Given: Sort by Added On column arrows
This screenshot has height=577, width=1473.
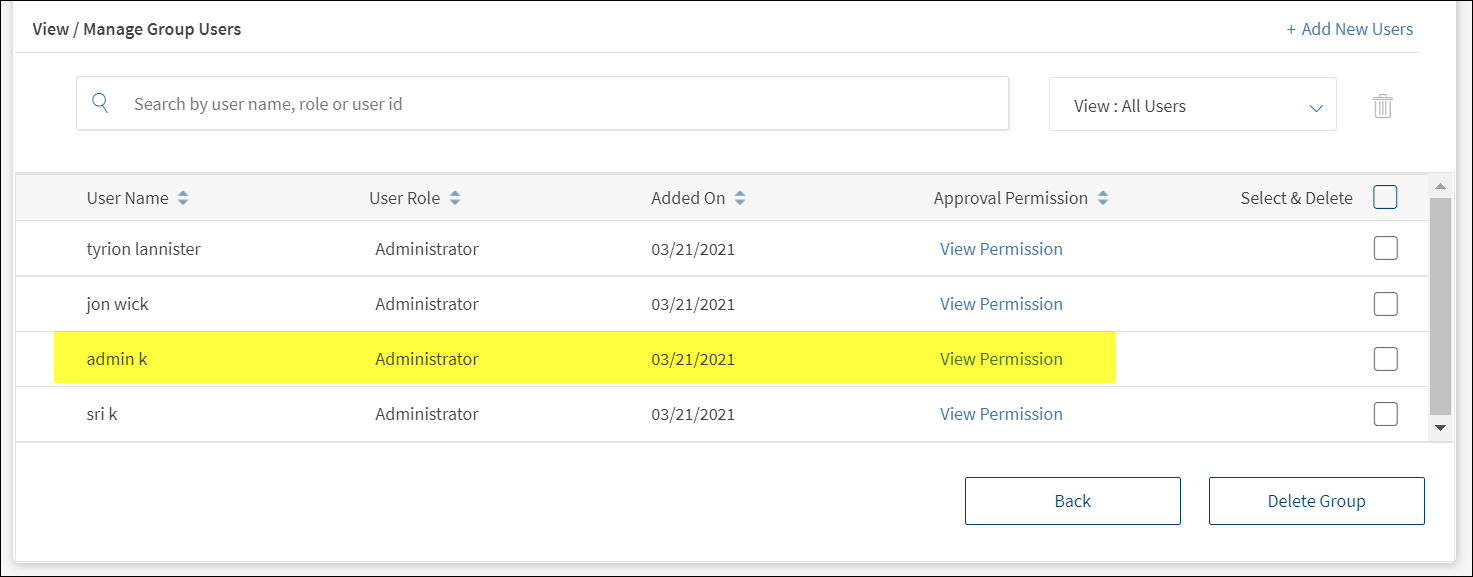Looking at the screenshot, I should click(x=740, y=198).
